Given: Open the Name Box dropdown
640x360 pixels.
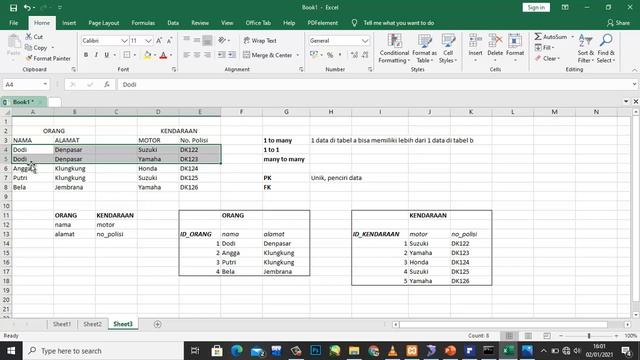Looking at the screenshot, I should (45, 84).
